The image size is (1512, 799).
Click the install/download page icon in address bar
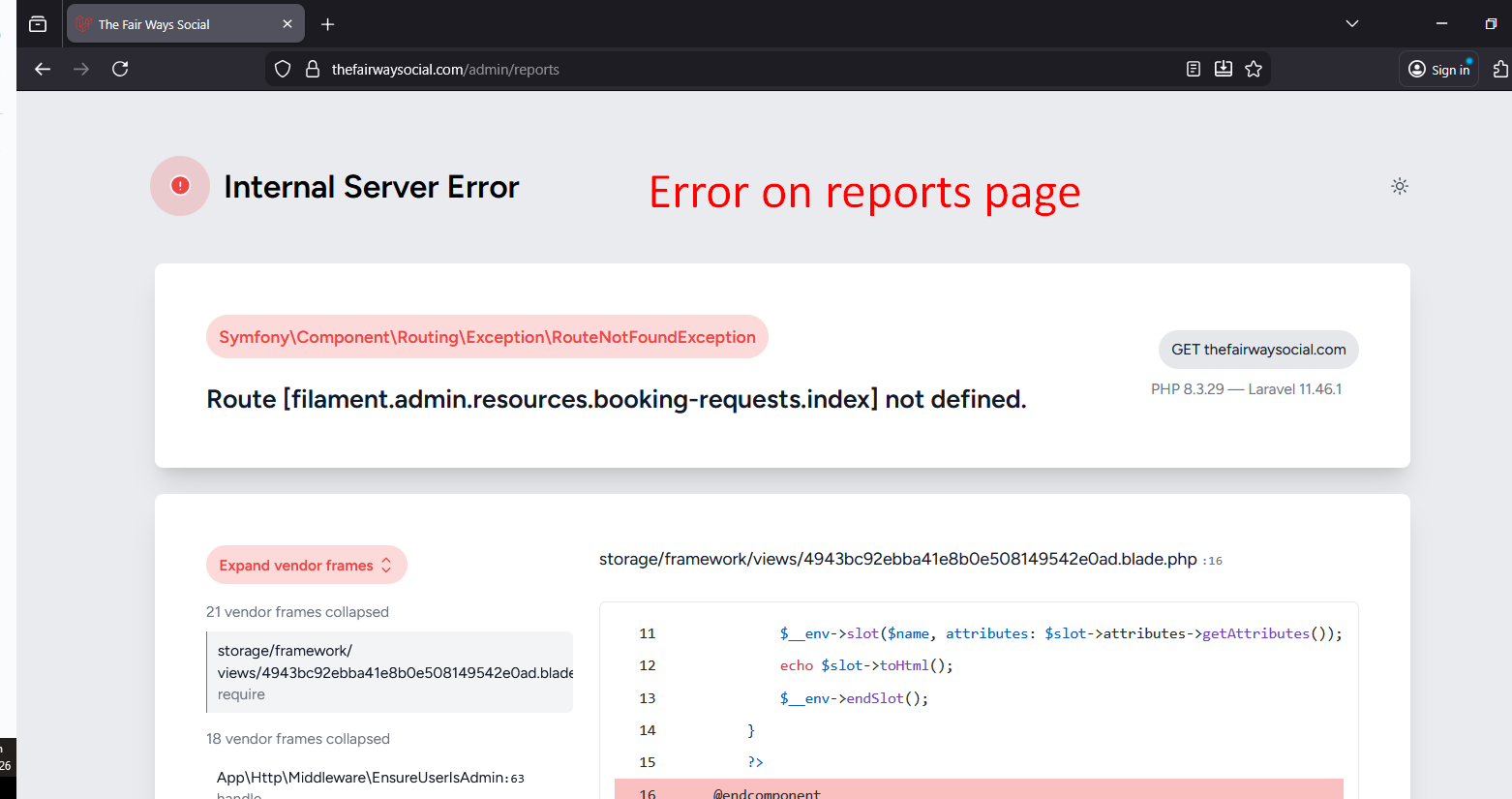tap(1224, 69)
